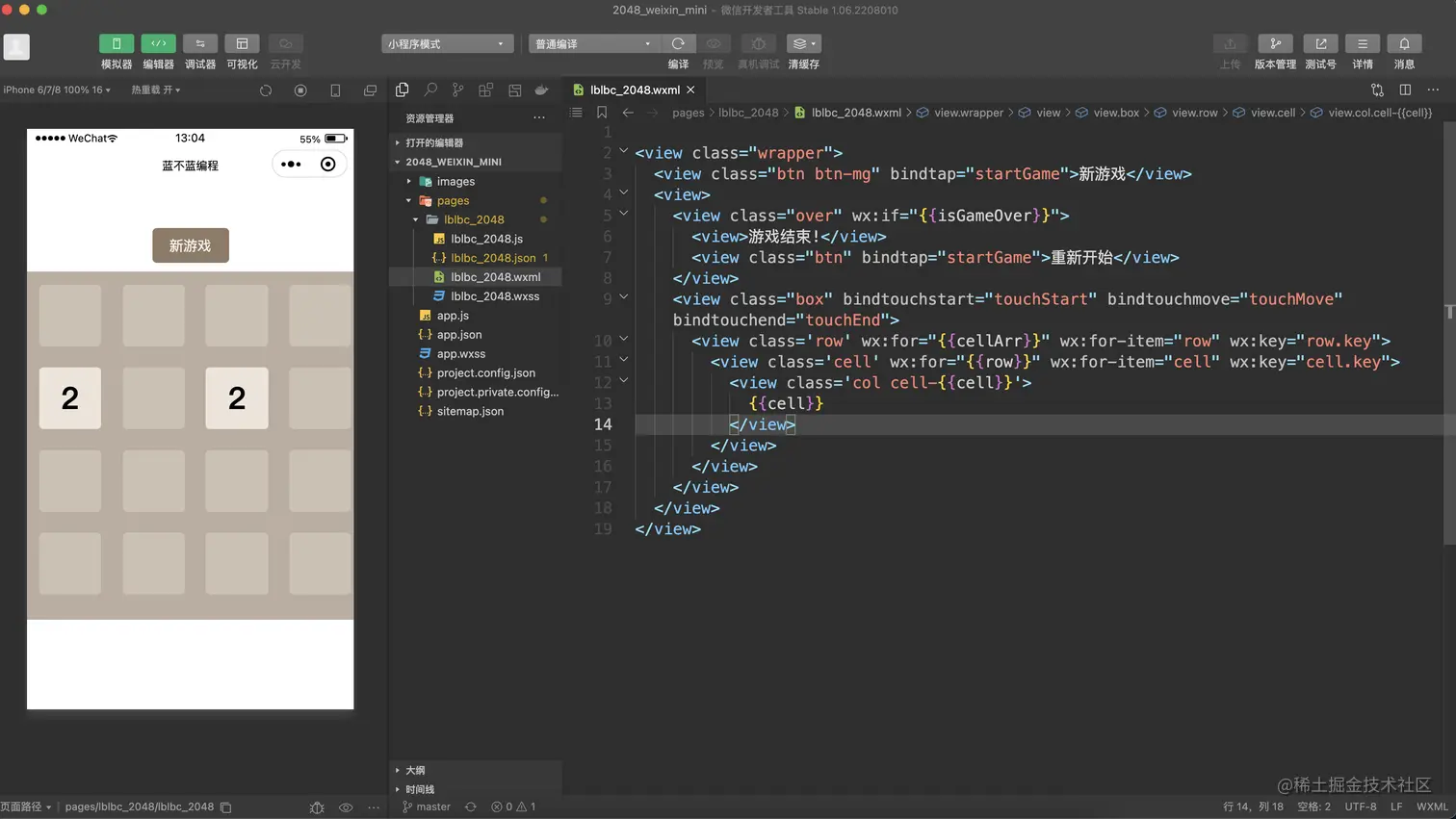Open 消息 notifications bell
Viewport: 1456px width, 819px height.
pyautogui.click(x=1404, y=43)
